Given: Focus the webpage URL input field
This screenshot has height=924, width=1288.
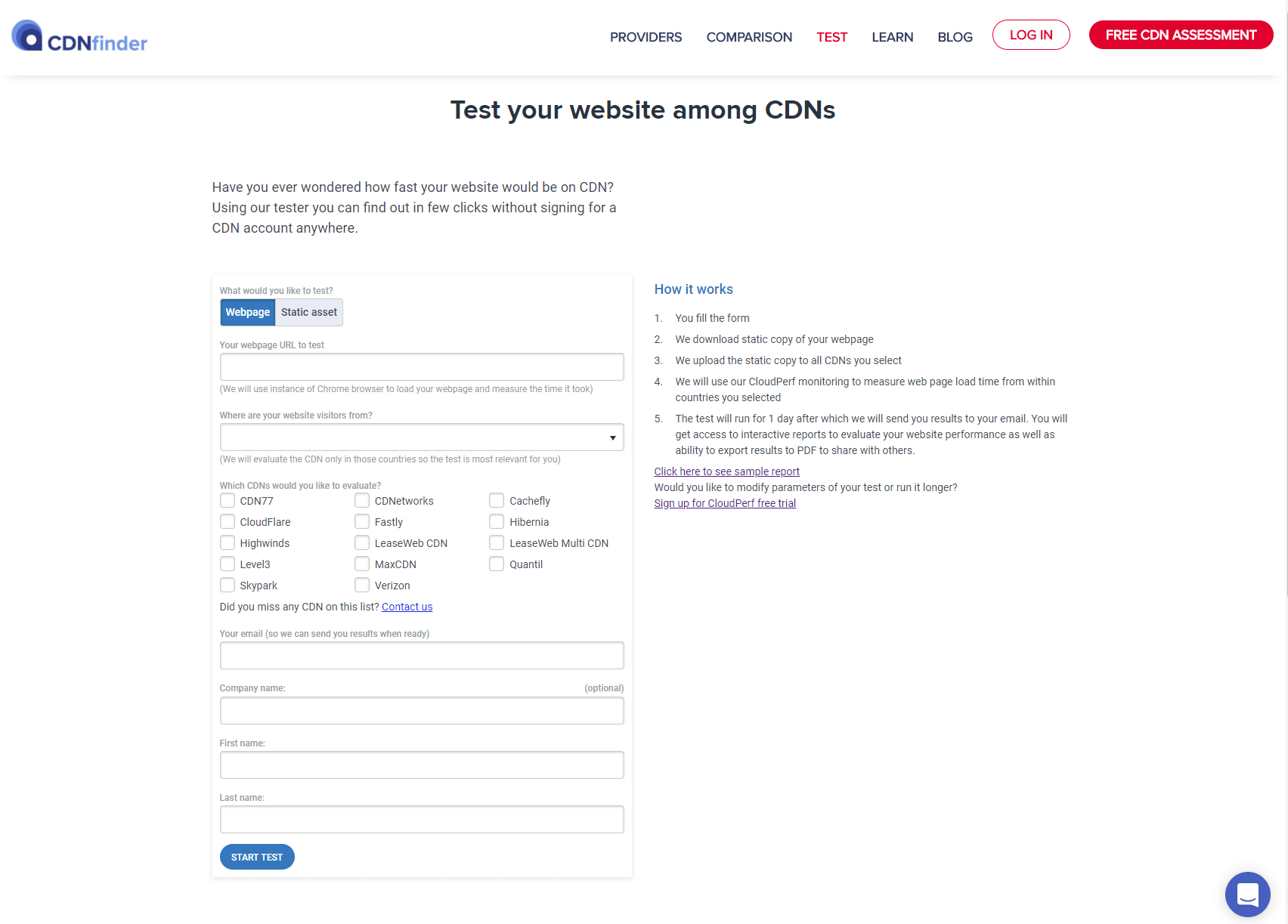Looking at the screenshot, I should [x=422, y=367].
